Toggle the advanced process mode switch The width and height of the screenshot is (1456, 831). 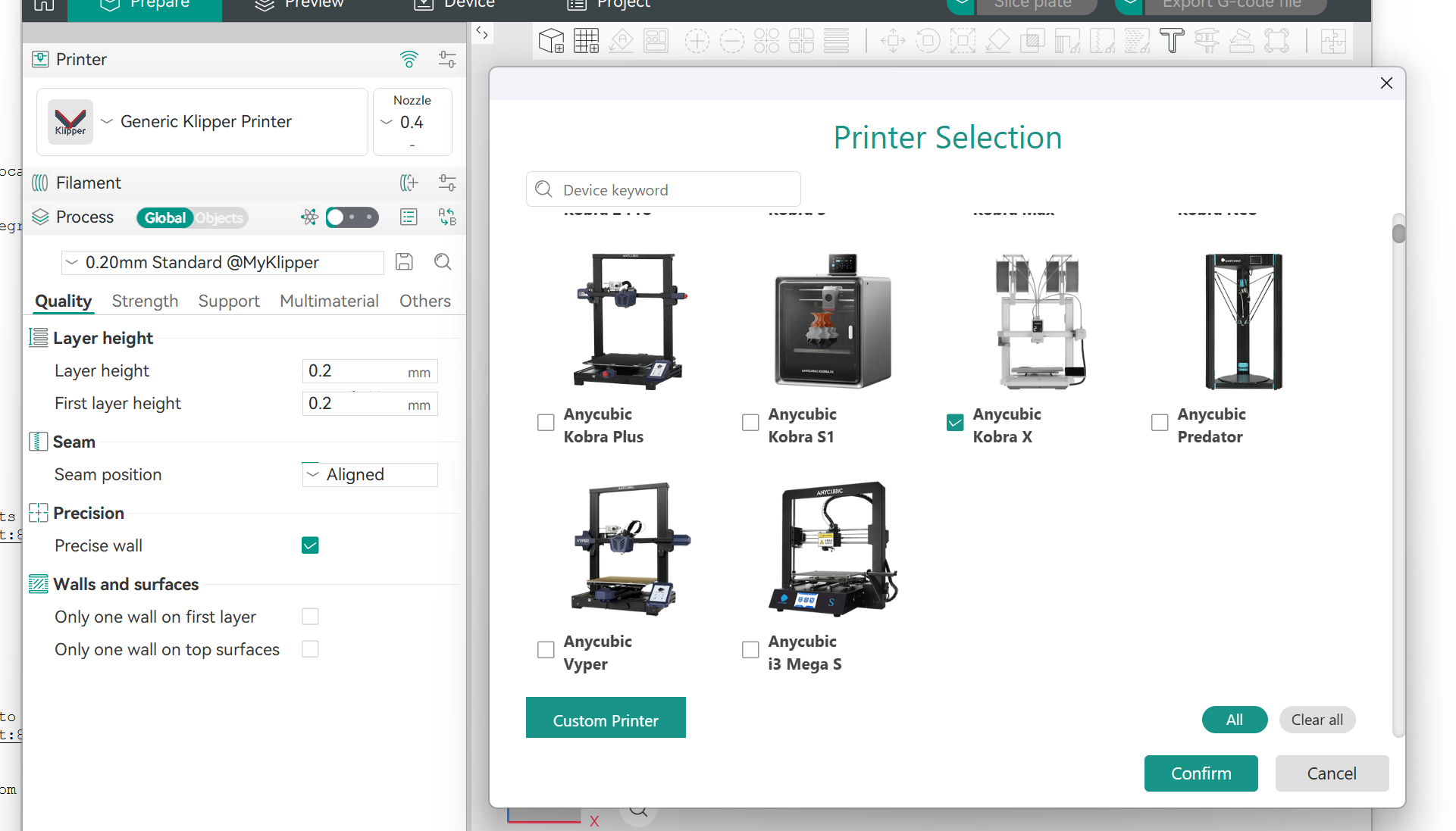point(352,217)
